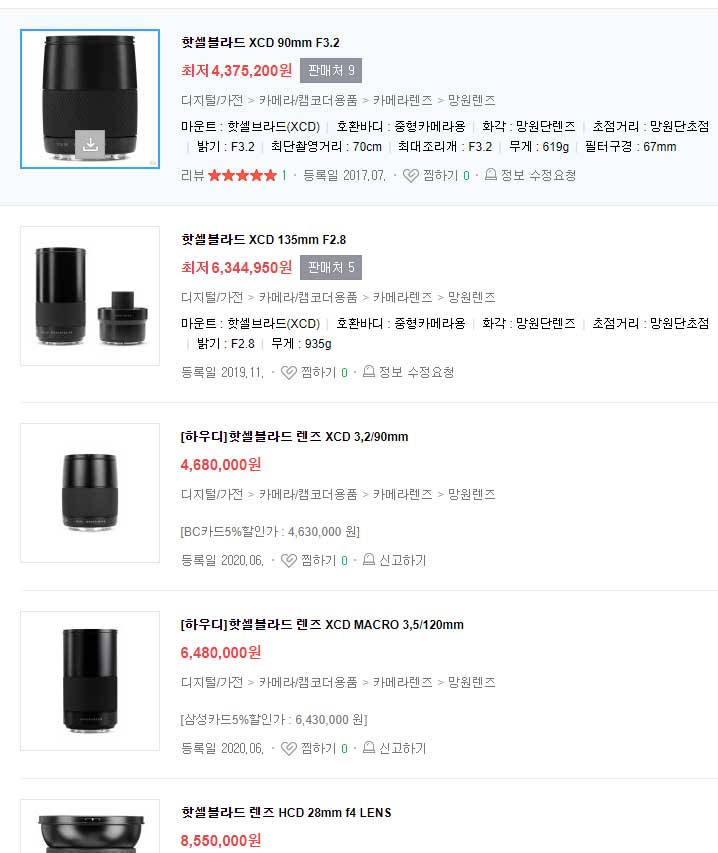Open the 핫셀블라드 렌즈 HCD 28mm f4 LENS title
Image resolution: width=718 pixels, height=853 pixels.
tap(286, 813)
